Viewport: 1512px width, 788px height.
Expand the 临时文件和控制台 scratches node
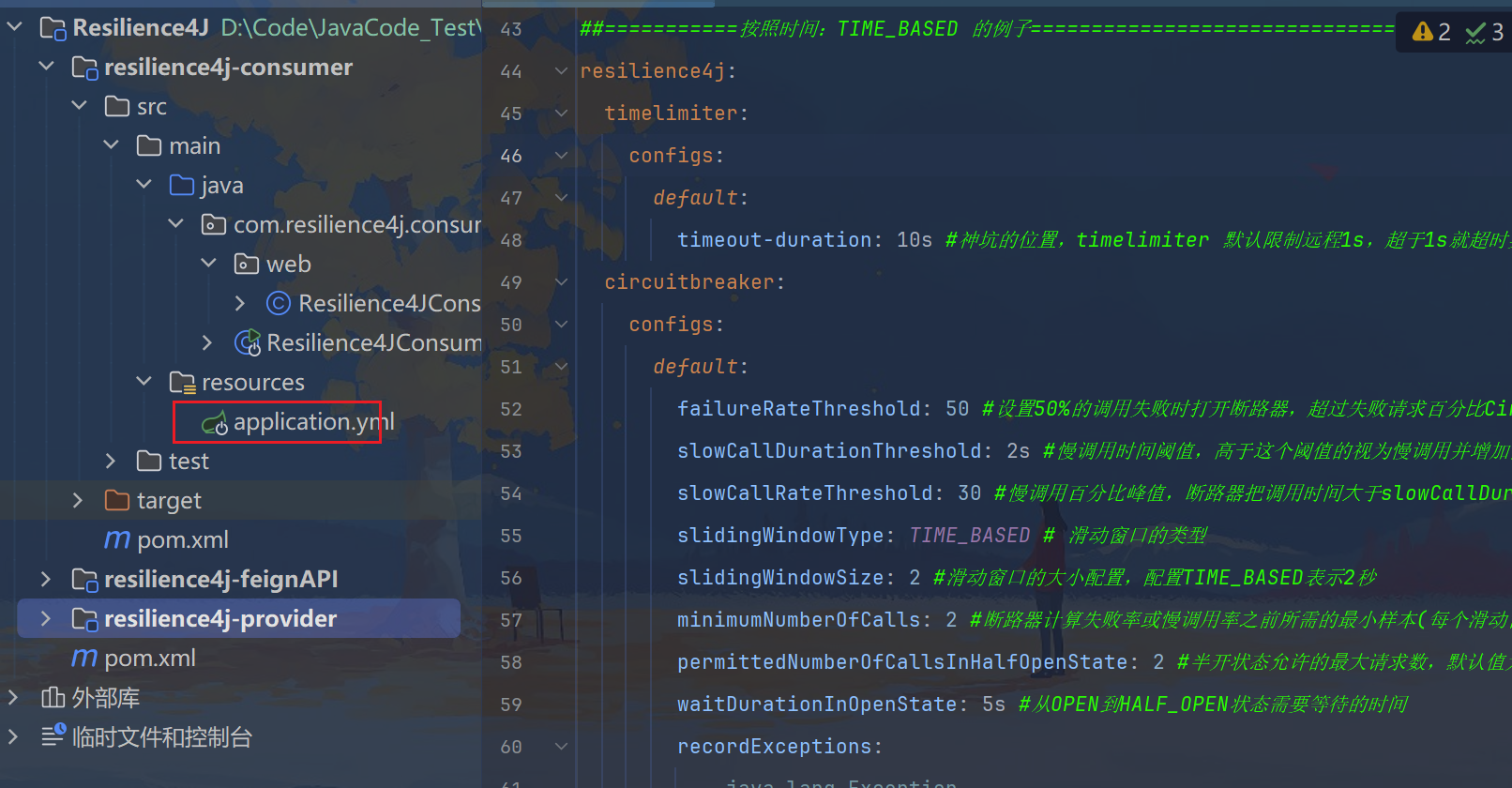(13, 736)
